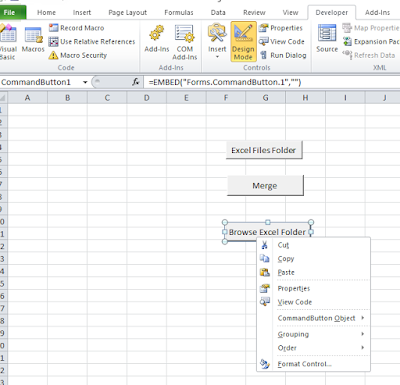This screenshot has width=400, height=385.
Task: Toggle Design Mode off
Action: coord(243,42)
